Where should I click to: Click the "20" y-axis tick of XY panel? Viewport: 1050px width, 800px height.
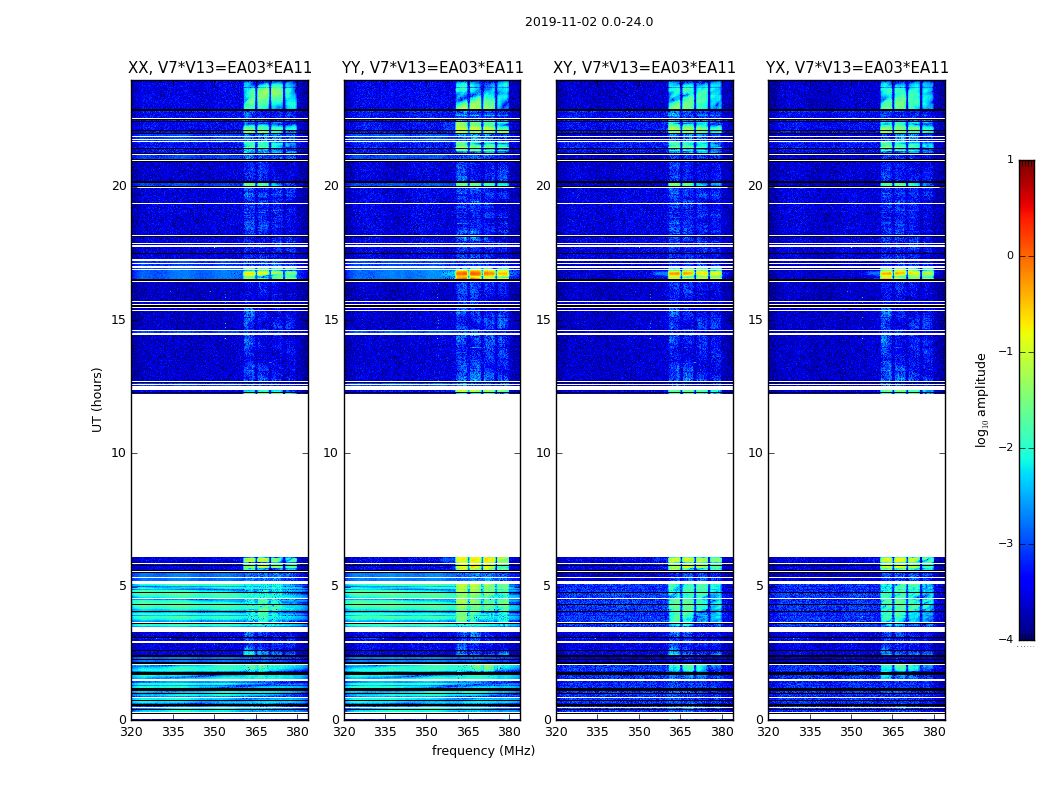pos(542,186)
